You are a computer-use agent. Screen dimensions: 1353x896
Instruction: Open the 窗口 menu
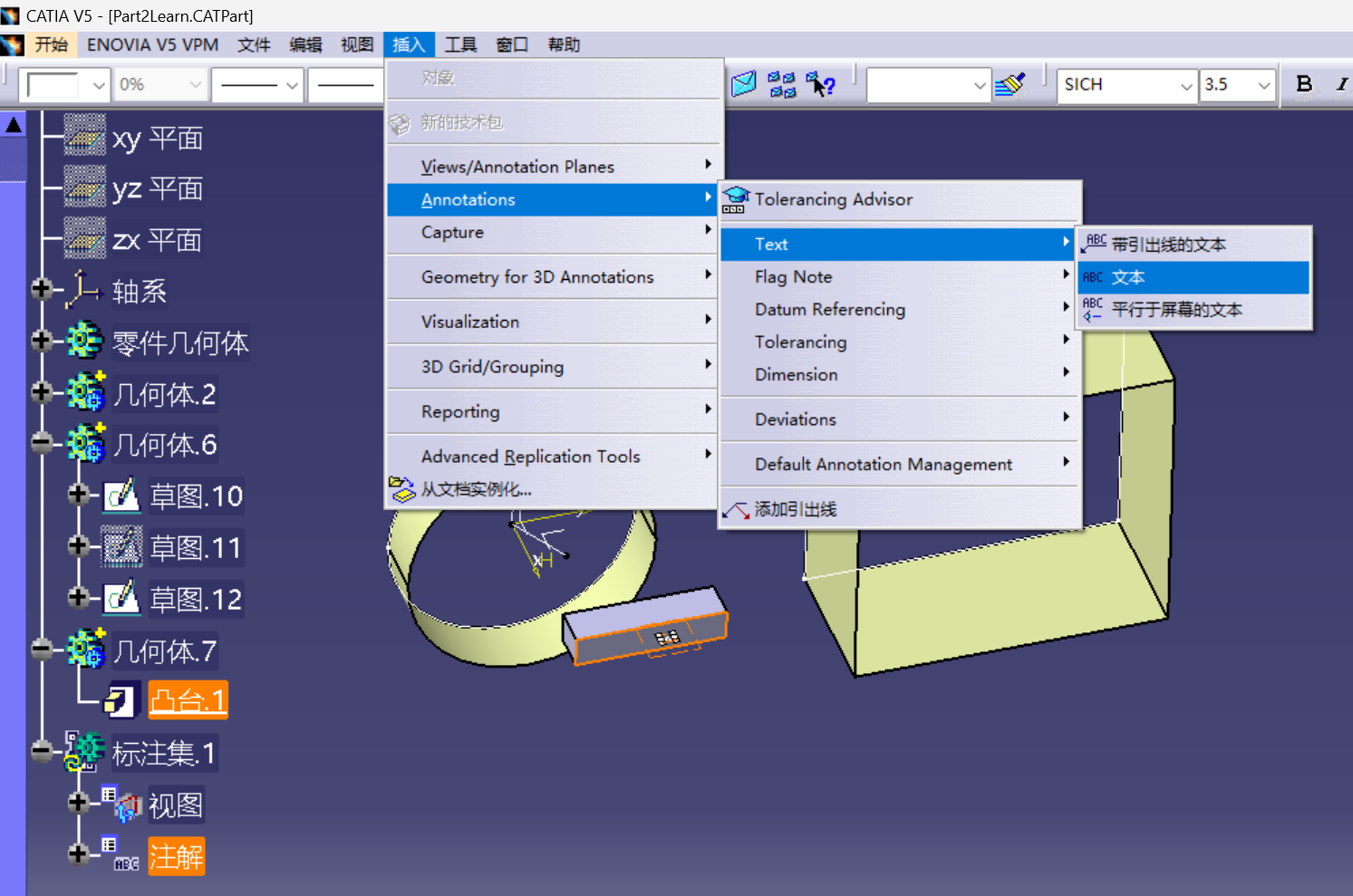point(512,44)
